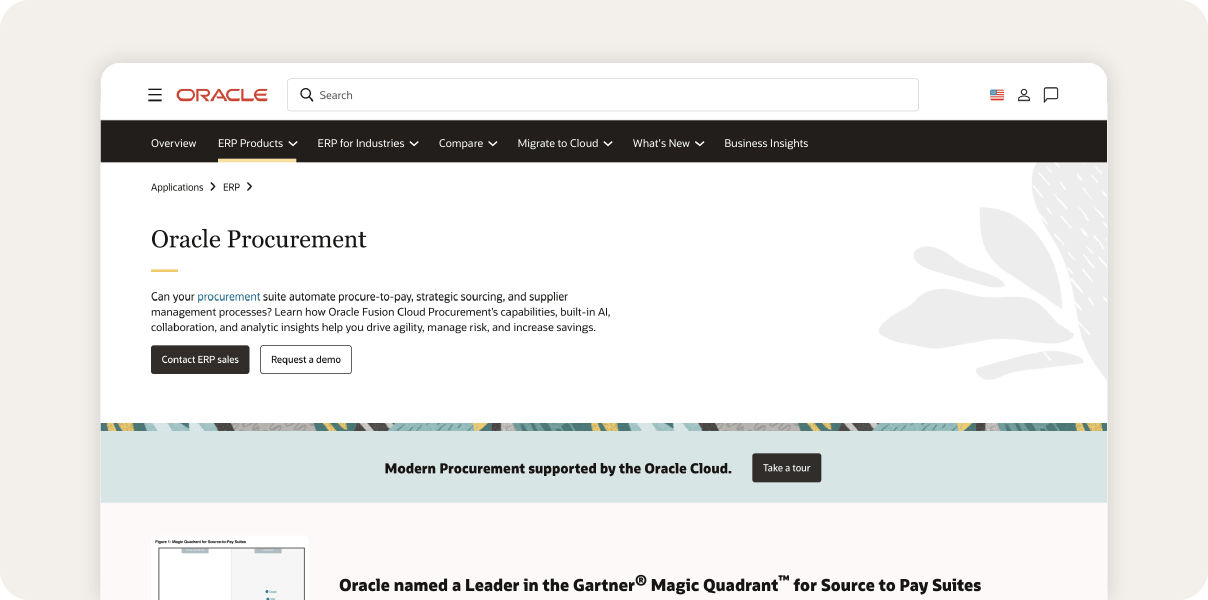1208x600 pixels.
Task: Click the Request a demo button
Action: [x=306, y=359]
